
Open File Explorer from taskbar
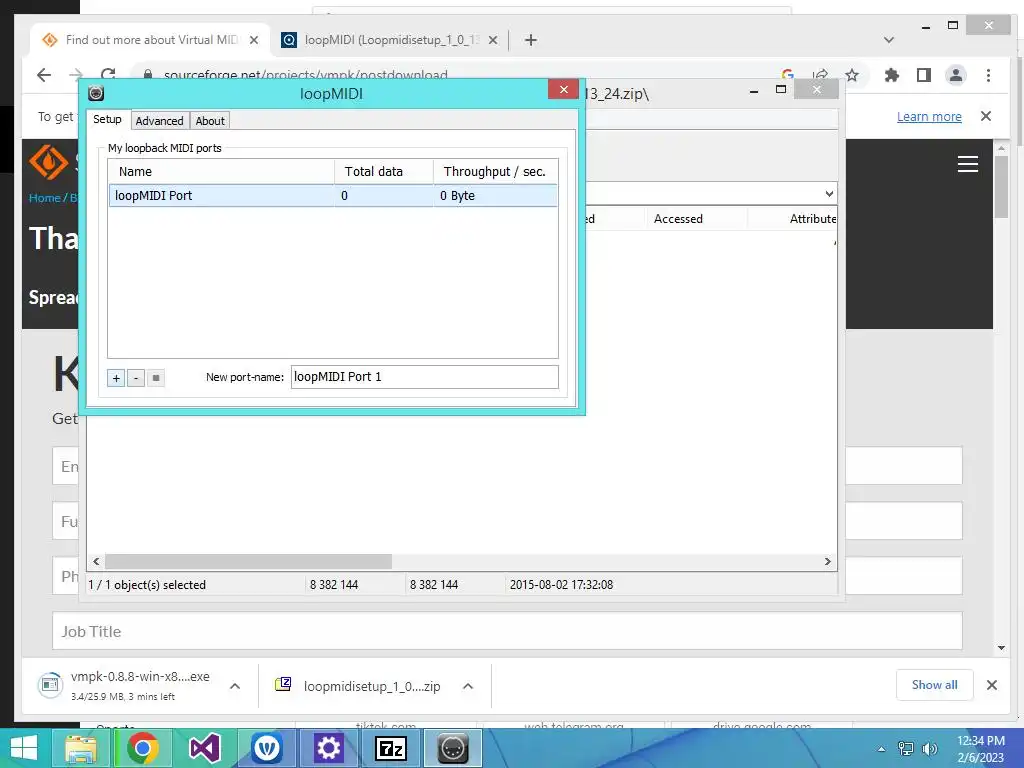[x=82, y=748]
